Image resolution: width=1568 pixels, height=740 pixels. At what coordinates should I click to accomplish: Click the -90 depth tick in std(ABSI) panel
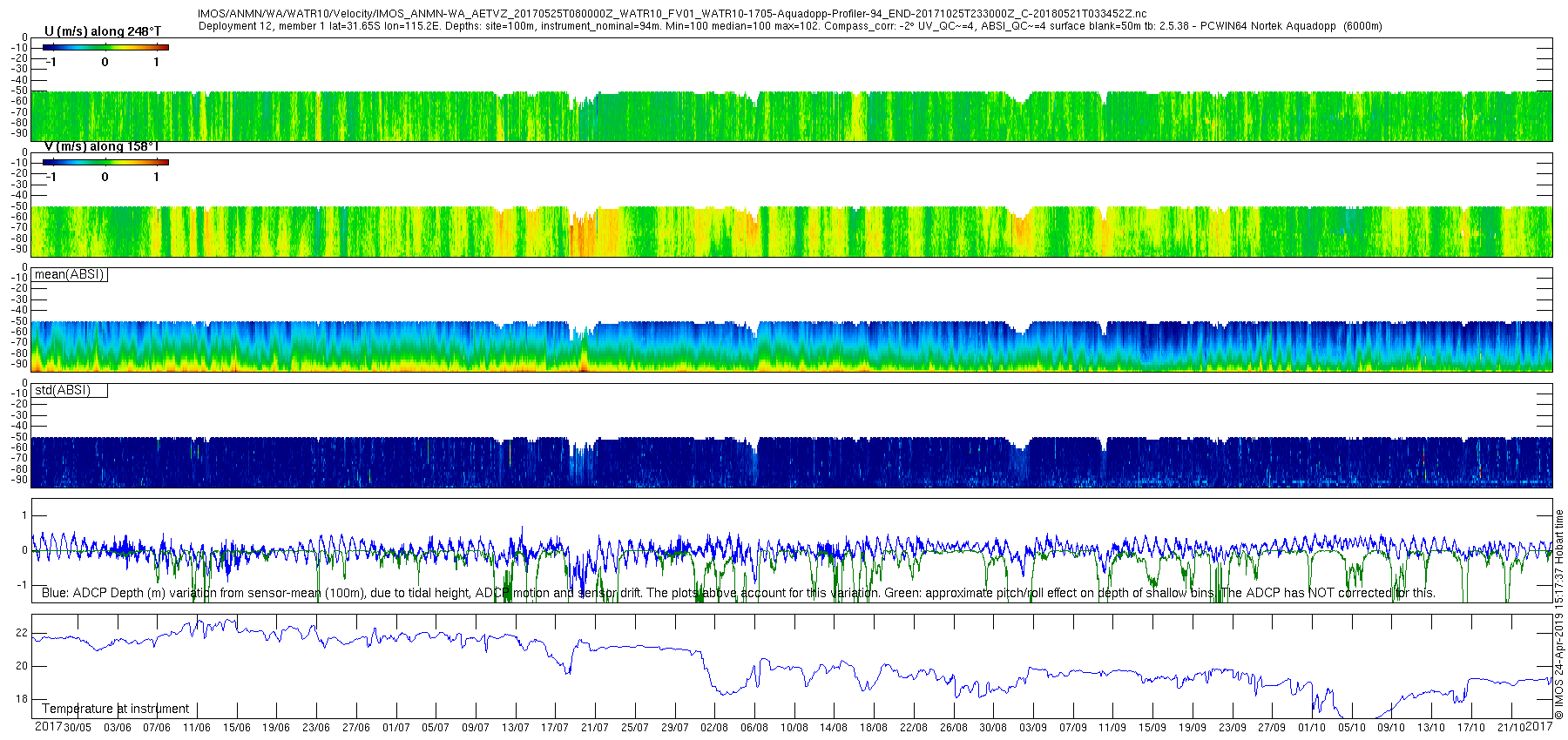(18, 480)
